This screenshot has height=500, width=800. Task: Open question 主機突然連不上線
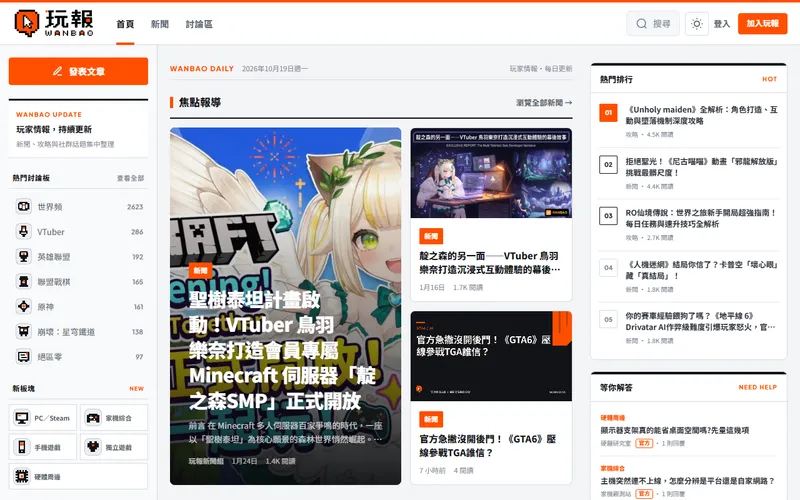[687, 481]
